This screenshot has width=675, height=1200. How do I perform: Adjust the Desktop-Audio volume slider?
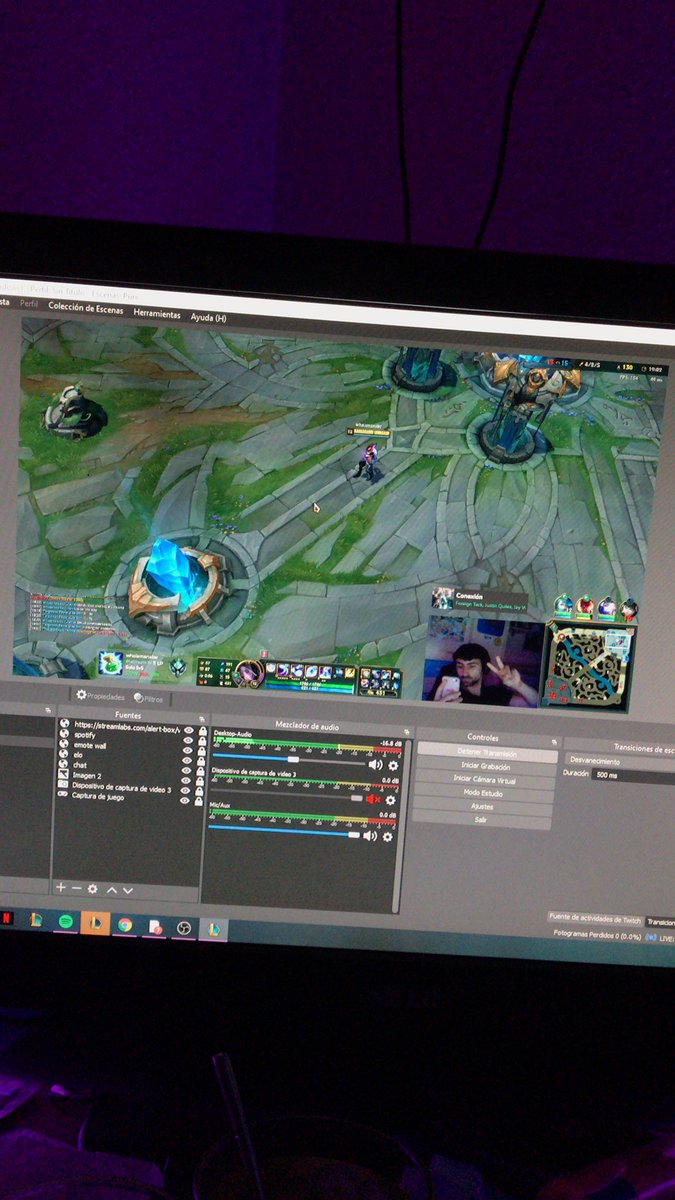(290, 760)
